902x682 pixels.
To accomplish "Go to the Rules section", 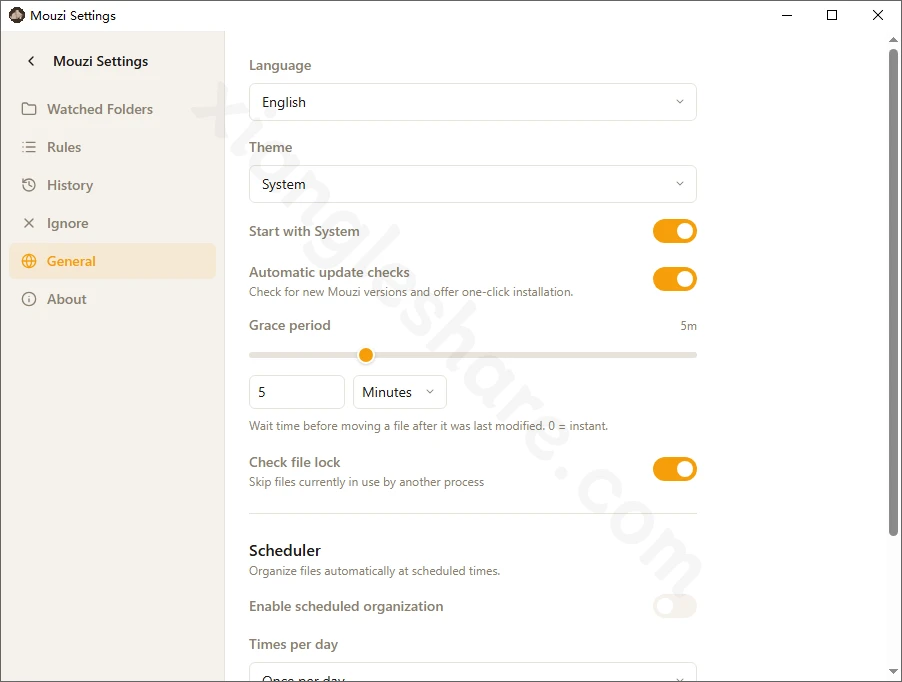I will click(x=112, y=147).
